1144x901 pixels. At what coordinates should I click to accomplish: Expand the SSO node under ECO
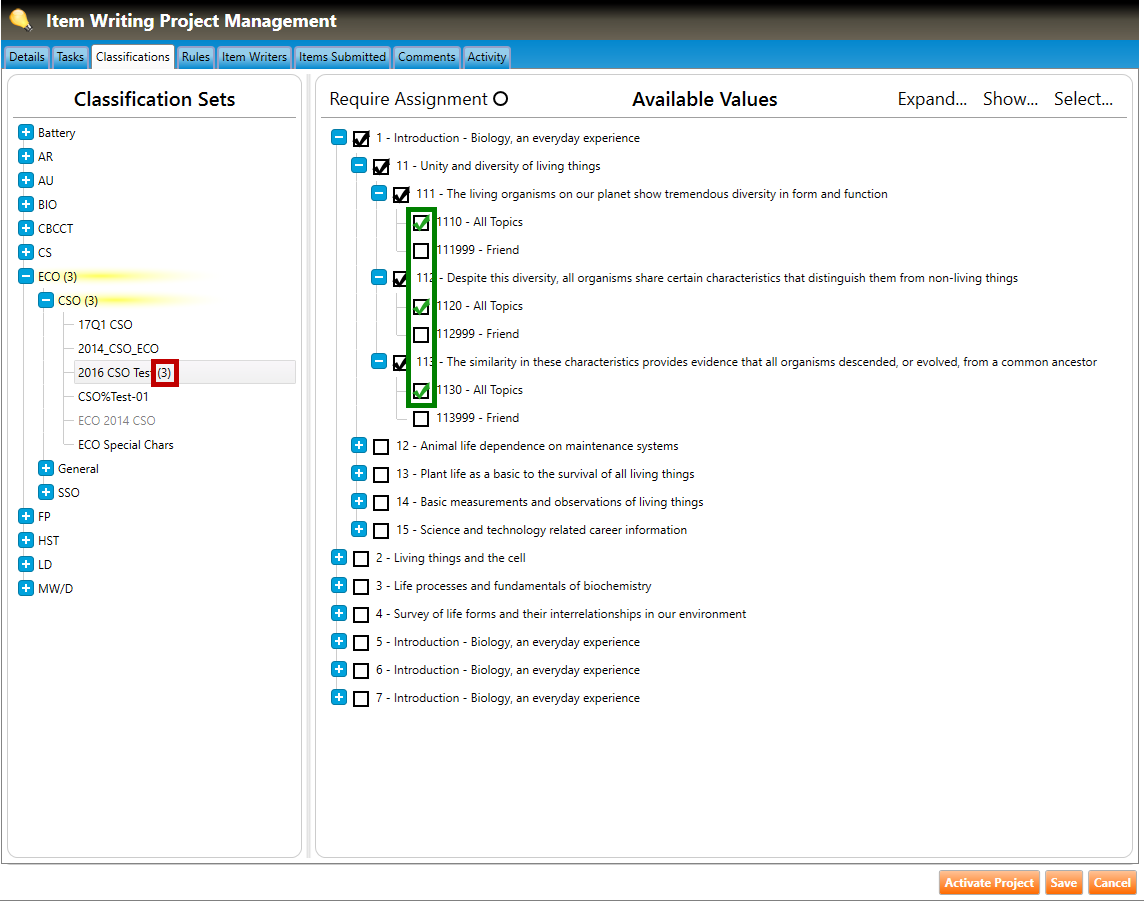coord(46,493)
